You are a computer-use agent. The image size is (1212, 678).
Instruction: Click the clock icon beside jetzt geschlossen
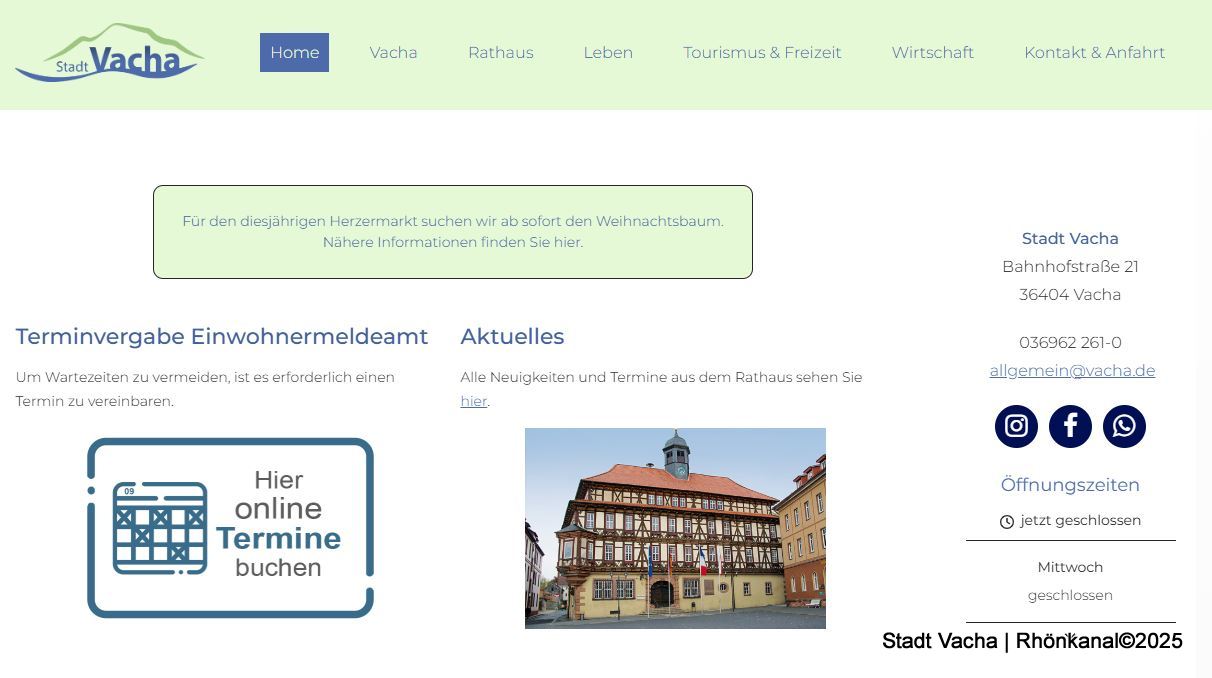pos(1007,521)
